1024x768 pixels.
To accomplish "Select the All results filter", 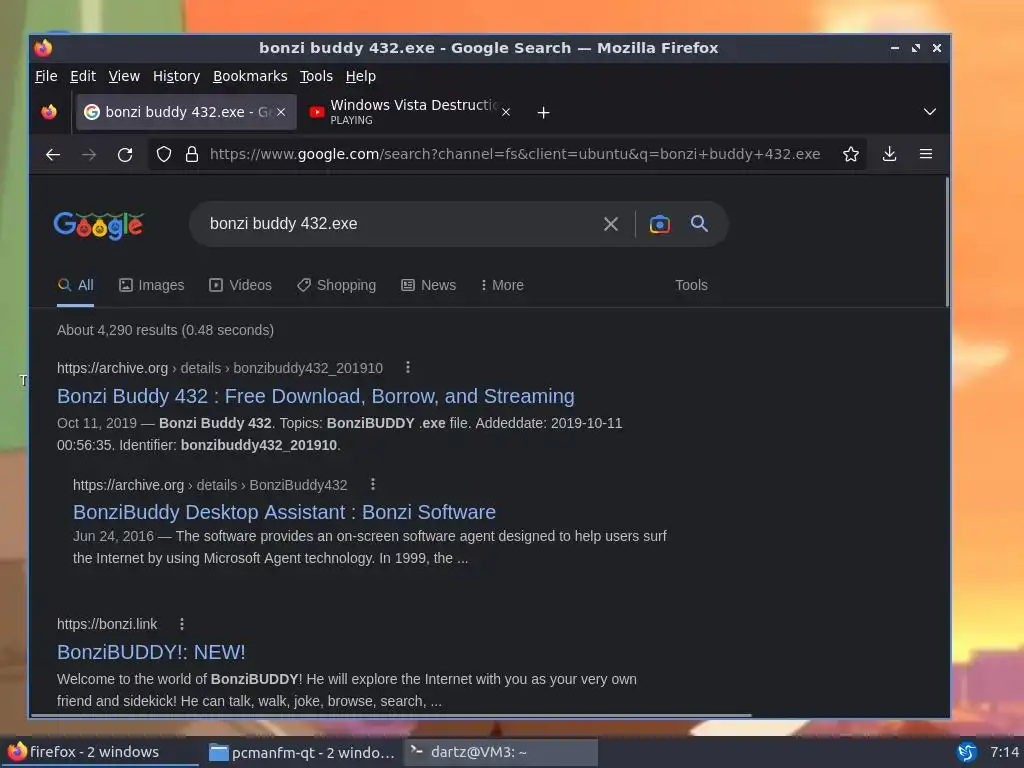I will [76, 285].
